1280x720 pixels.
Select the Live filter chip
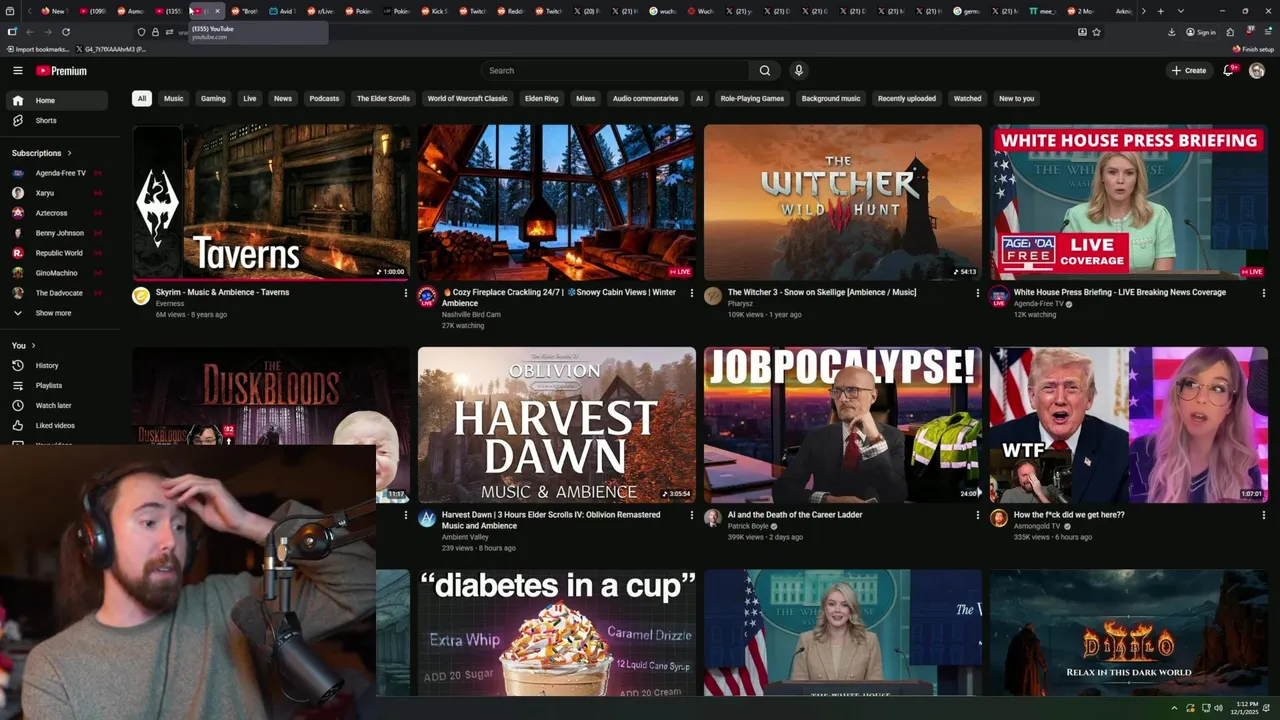pyautogui.click(x=250, y=98)
